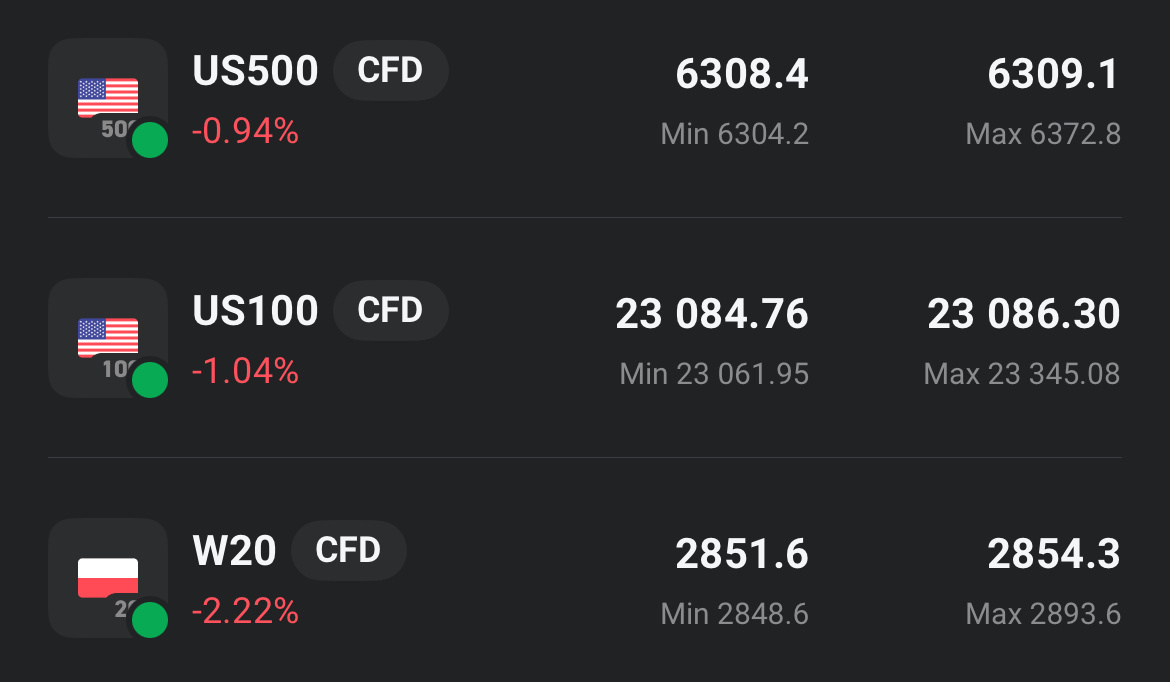This screenshot has height=682, width=1170.
Task: Select the US500 bid price 6308.4
Action: tap(742, 74)
